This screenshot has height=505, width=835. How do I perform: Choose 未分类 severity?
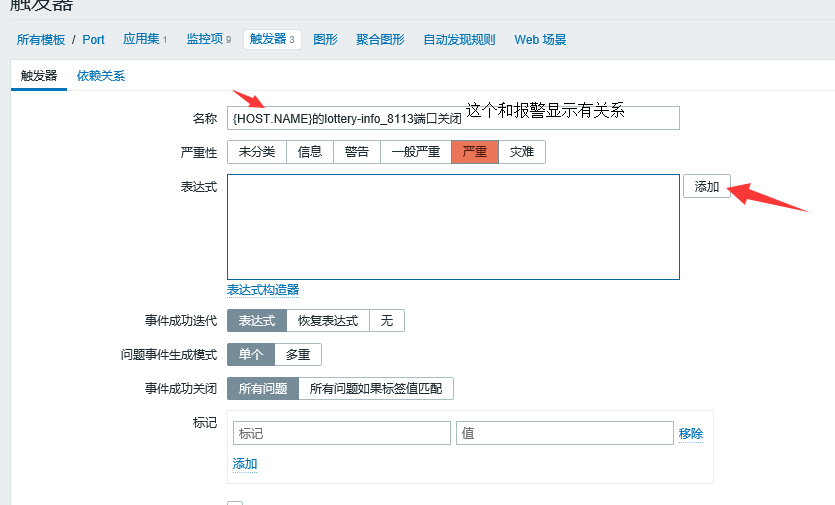257,152
